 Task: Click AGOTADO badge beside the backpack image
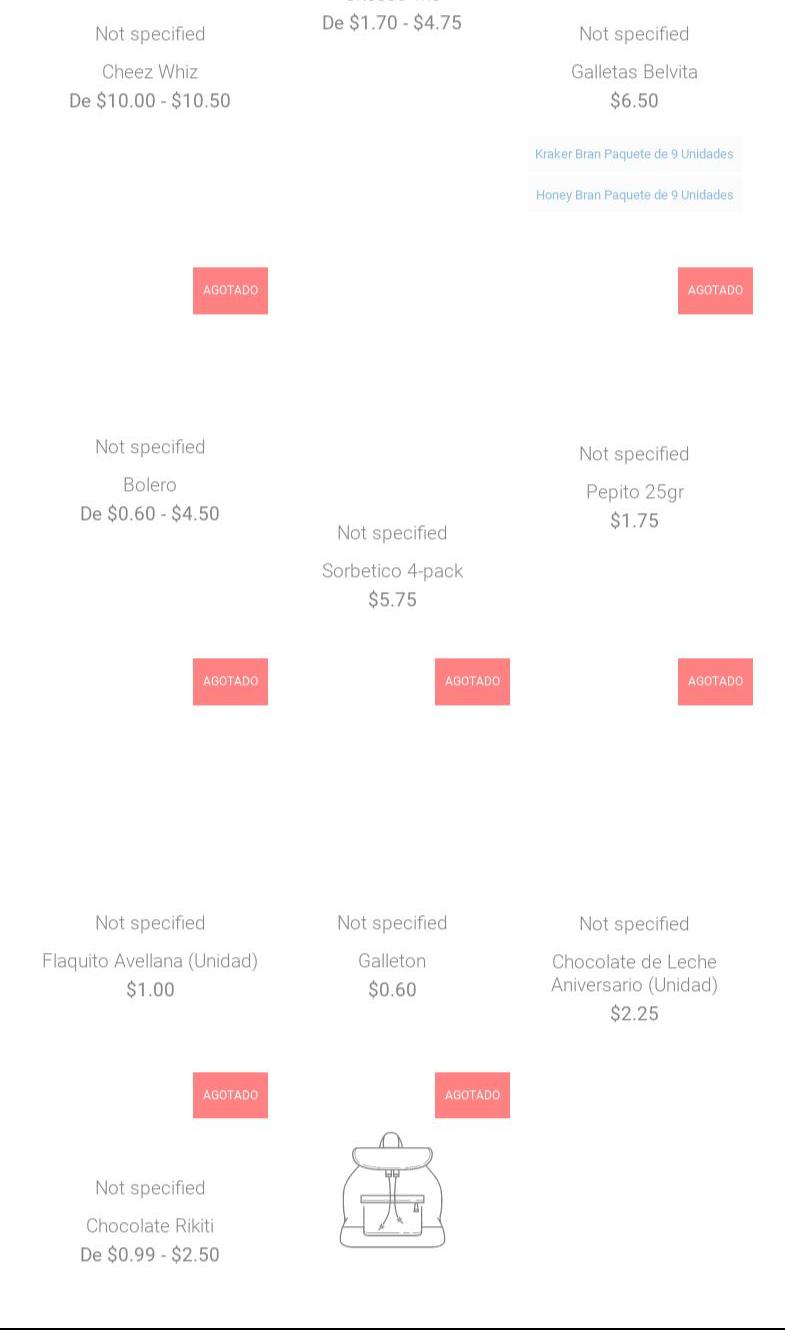pyautogui.click(x=472, y=1095)
